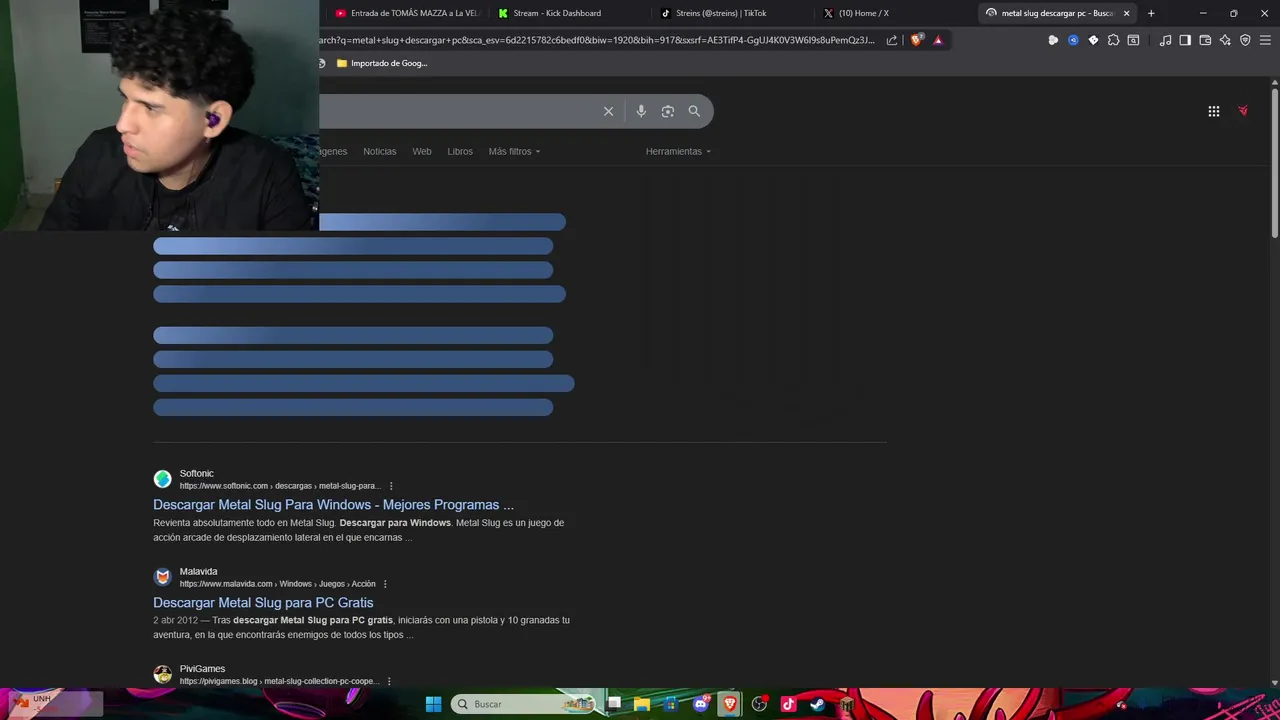
Task: Click the address bar URL
Action: 598,40
